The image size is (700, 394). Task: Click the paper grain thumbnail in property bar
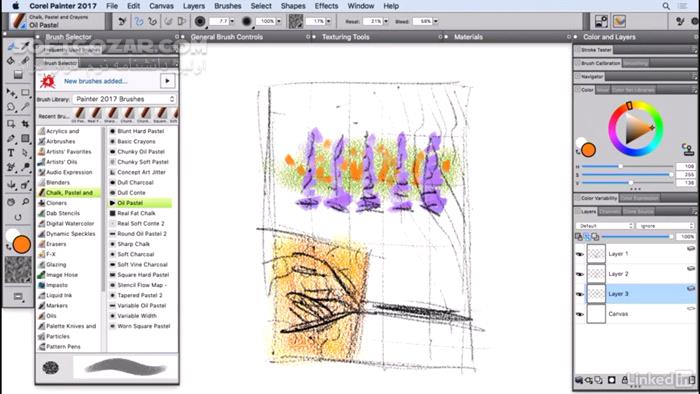(296, 21)
